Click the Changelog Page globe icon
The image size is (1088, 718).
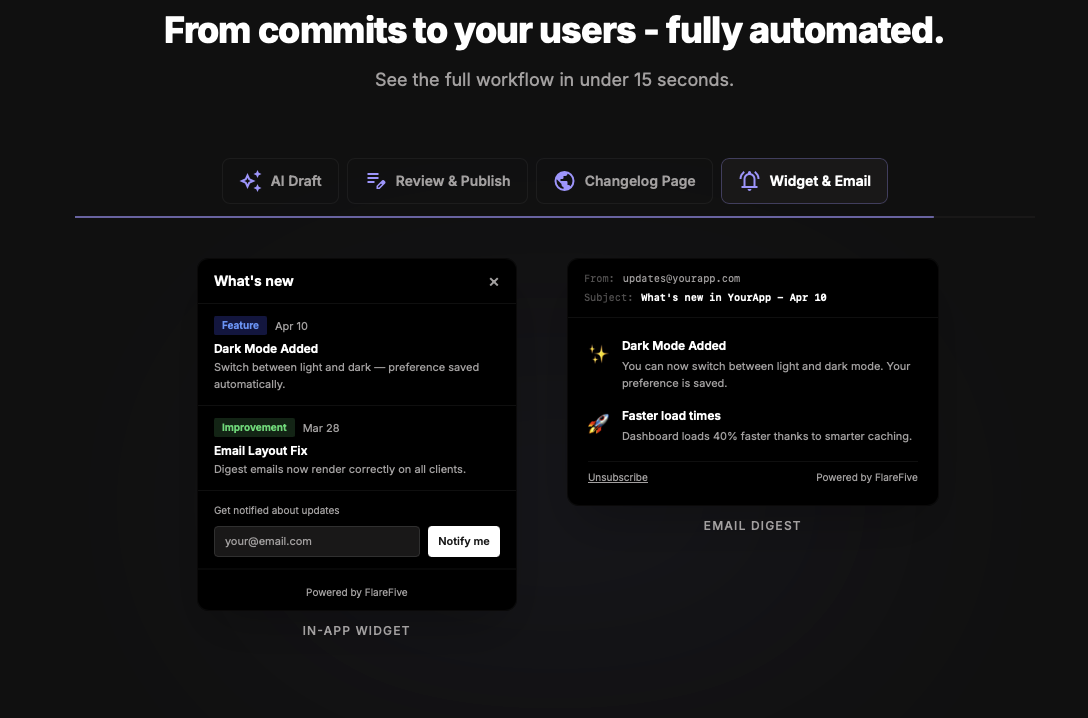(564, 181)
